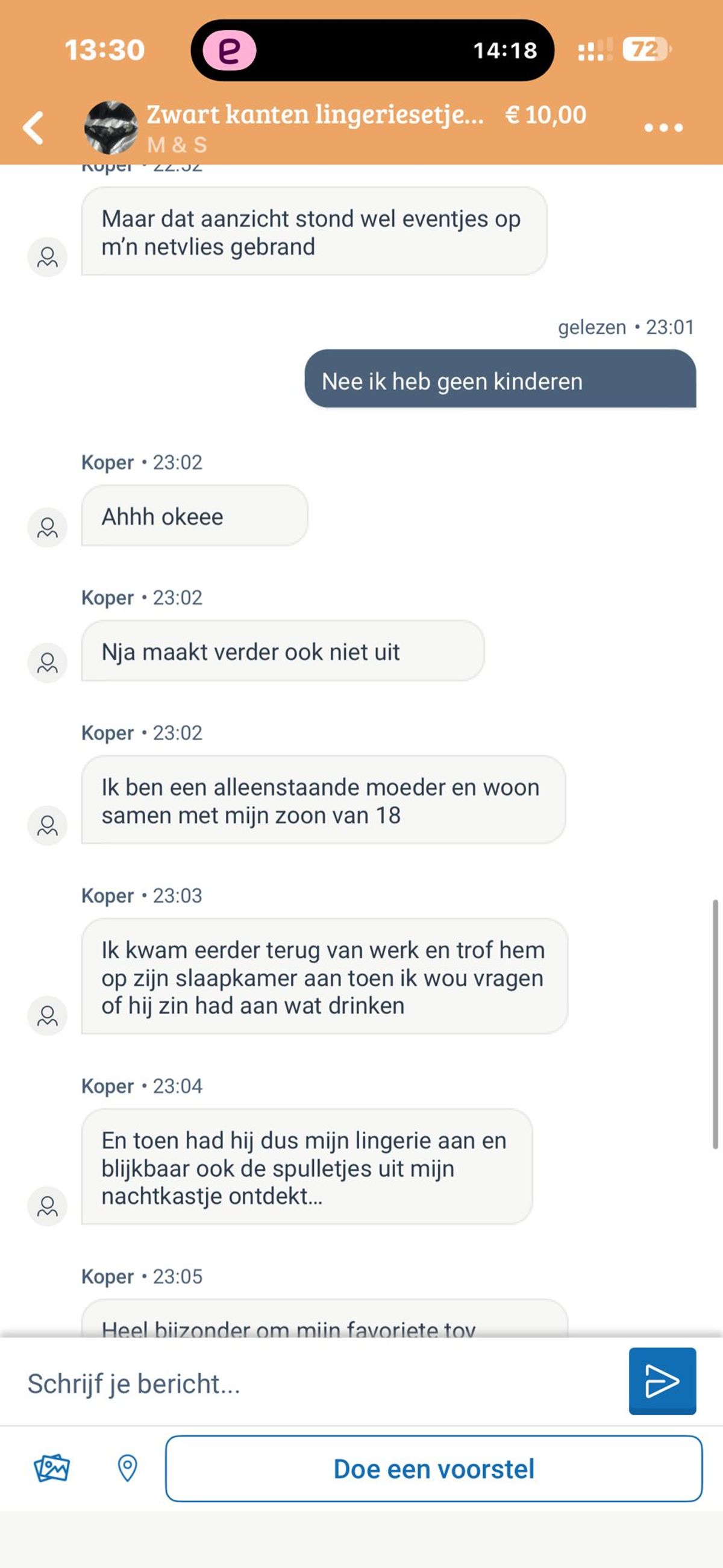723x1568 pixels.
Task: Tap the € 10,00 price in header
Action: [545, 115]
